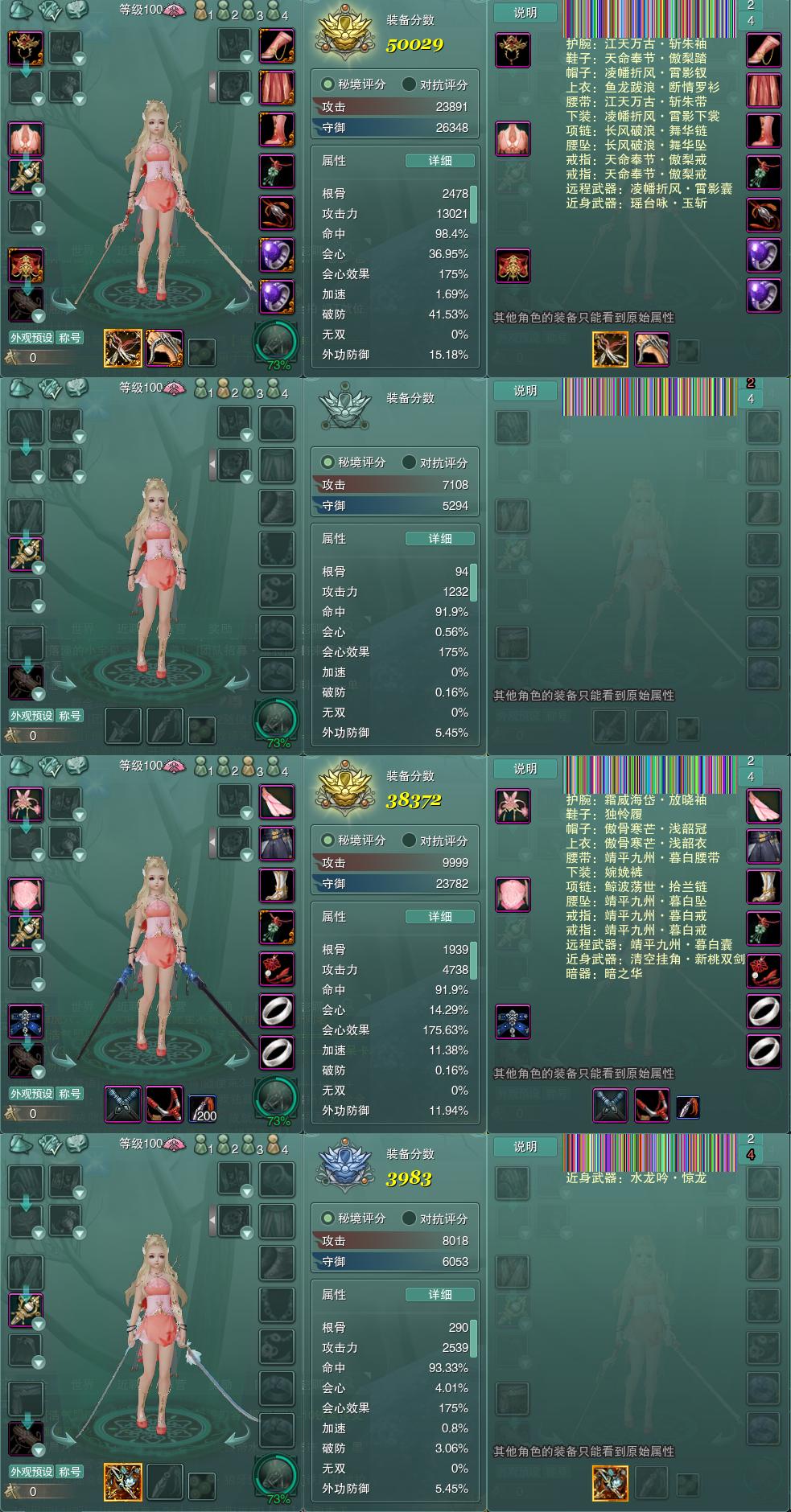Select the hat tab icon in the 50029 panel
791x1512 pixels.
(20, 9)
